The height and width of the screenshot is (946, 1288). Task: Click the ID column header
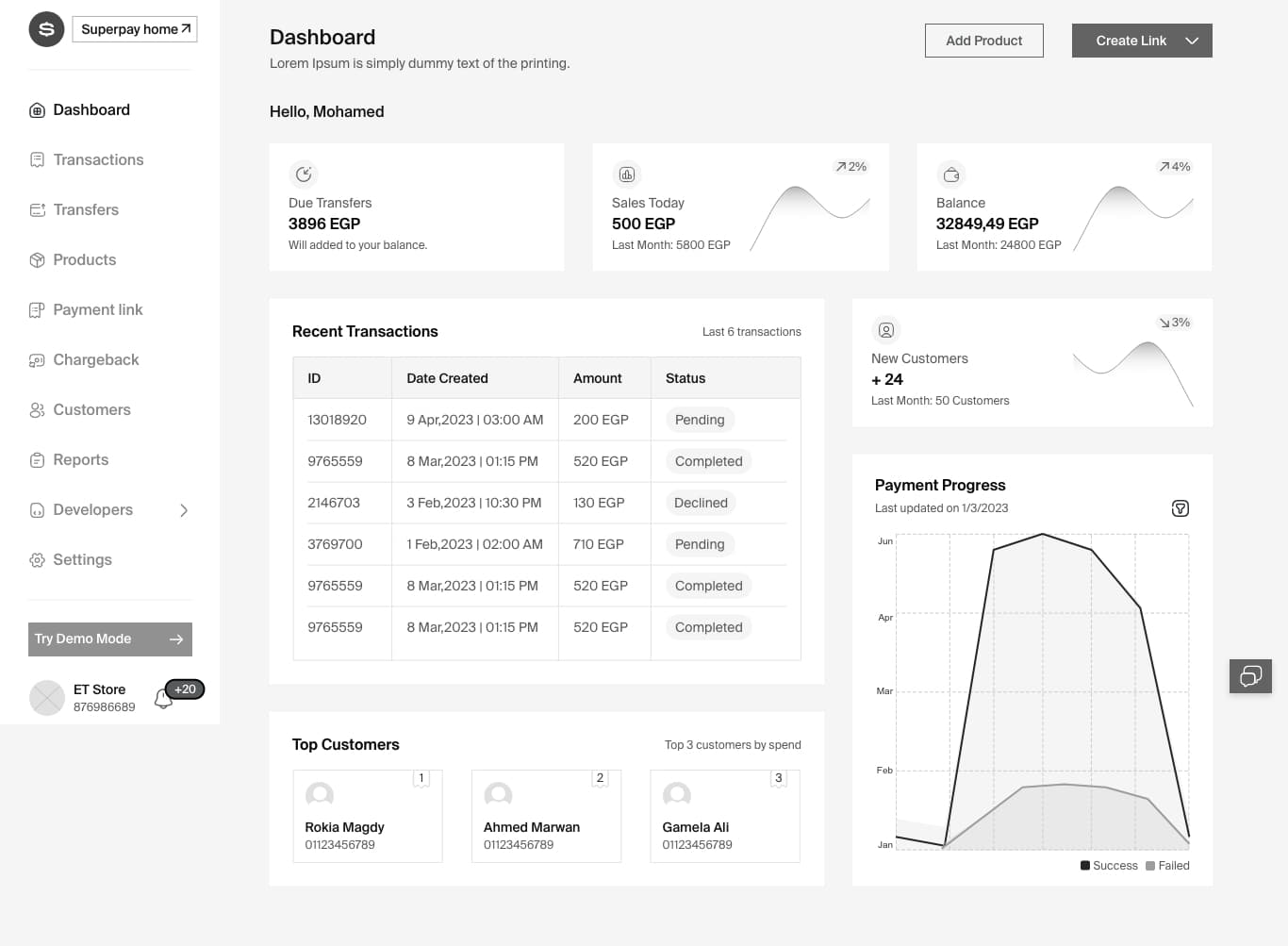coord(342,378)
